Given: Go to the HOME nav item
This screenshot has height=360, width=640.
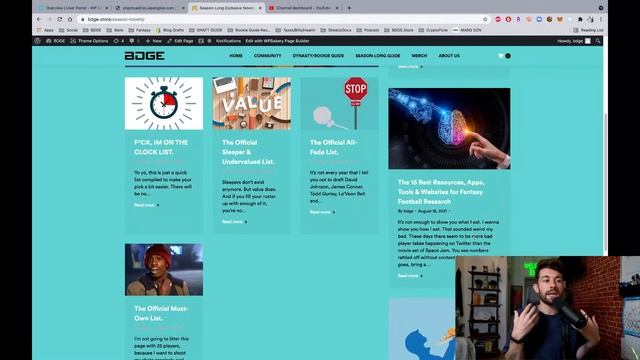Looking at the screenshot, I should [236, 56].
